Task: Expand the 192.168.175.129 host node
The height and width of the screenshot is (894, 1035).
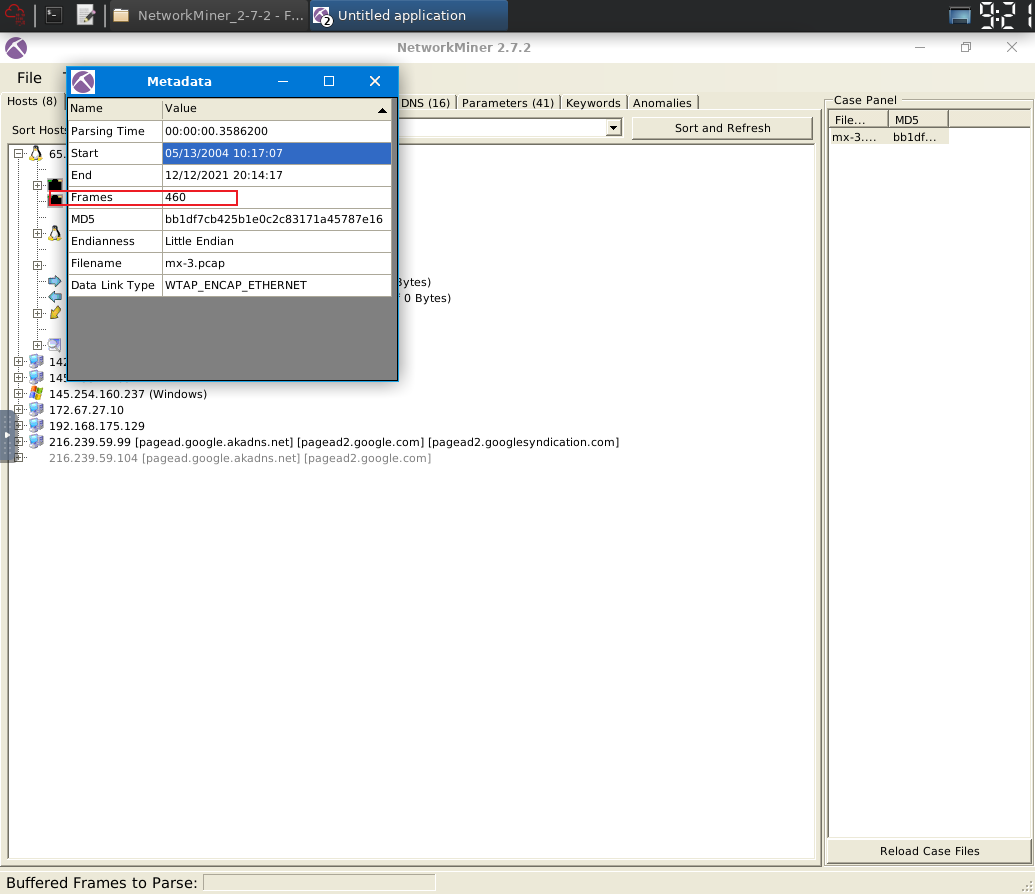Action: click(19, 426)
